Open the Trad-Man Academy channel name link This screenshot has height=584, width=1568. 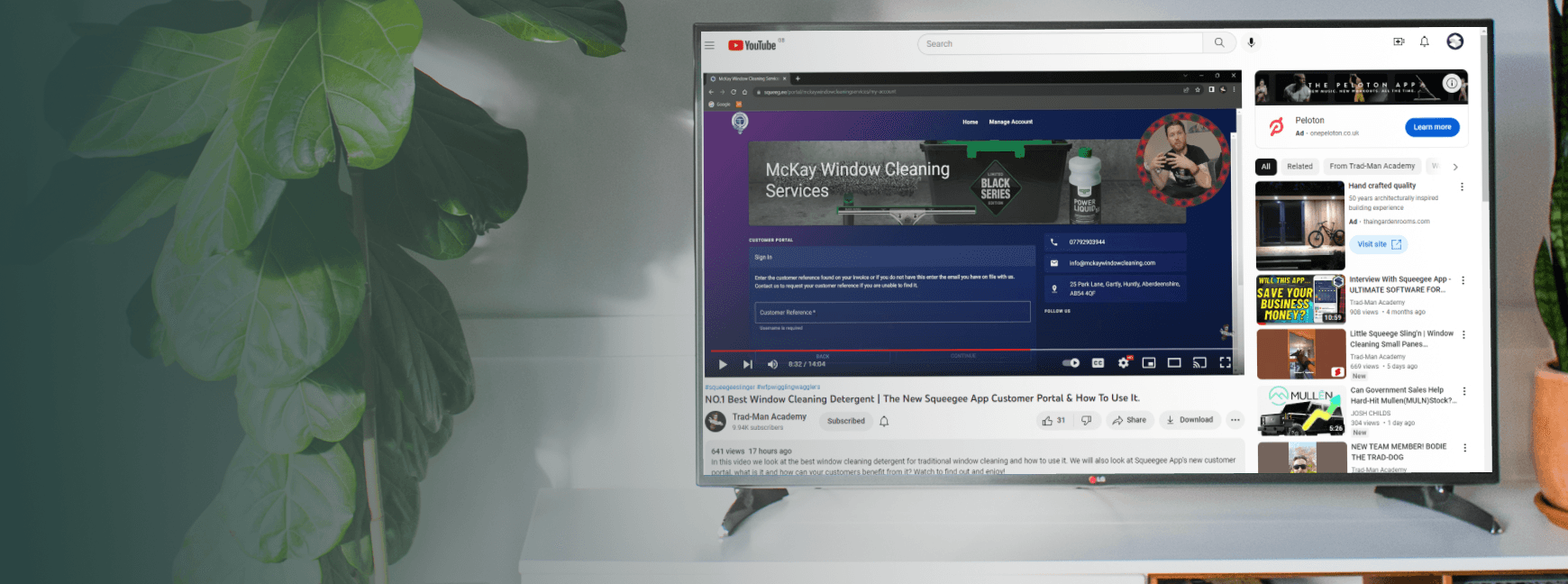(770, 416)
